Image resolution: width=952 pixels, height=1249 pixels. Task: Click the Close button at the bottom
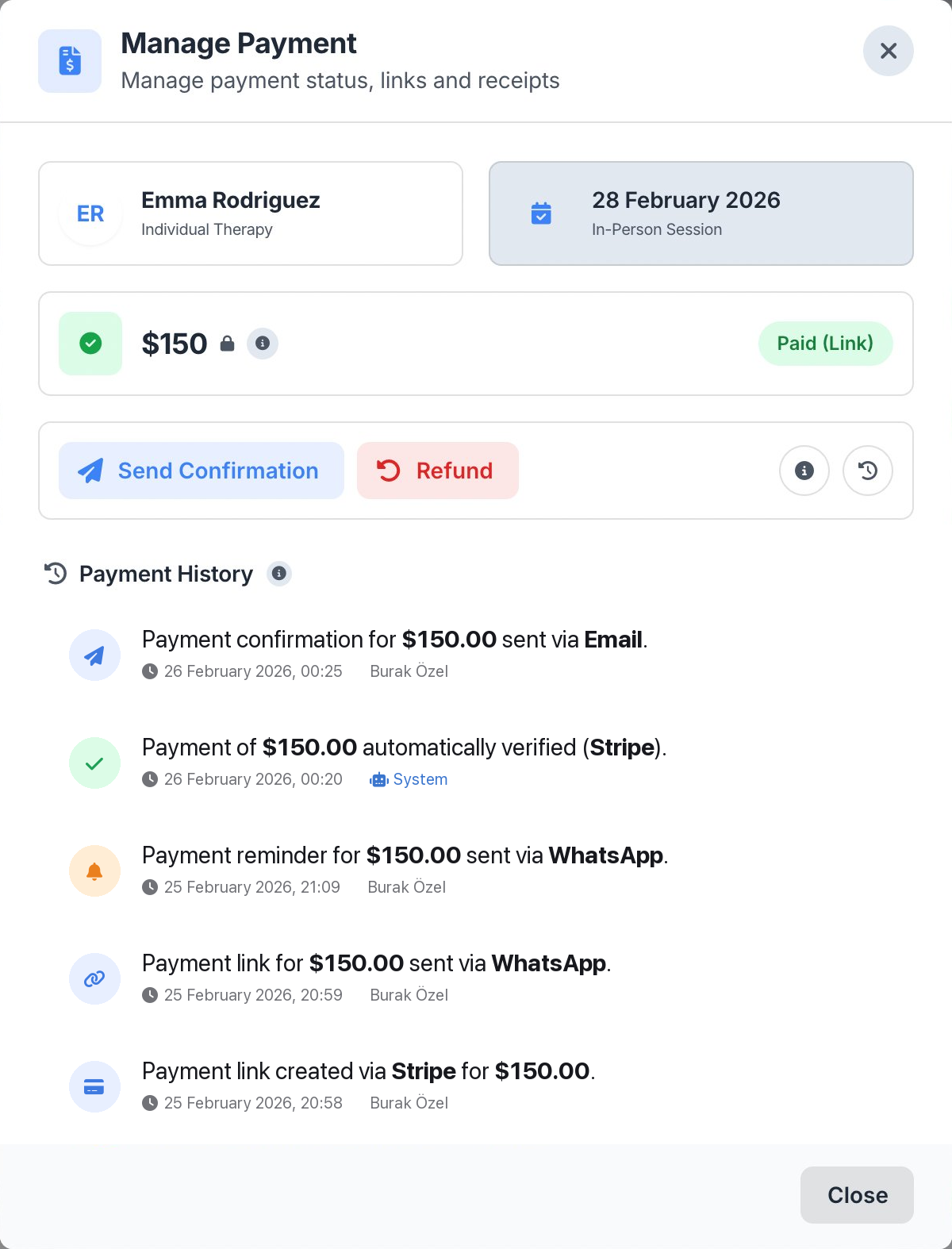point(857,1195)
